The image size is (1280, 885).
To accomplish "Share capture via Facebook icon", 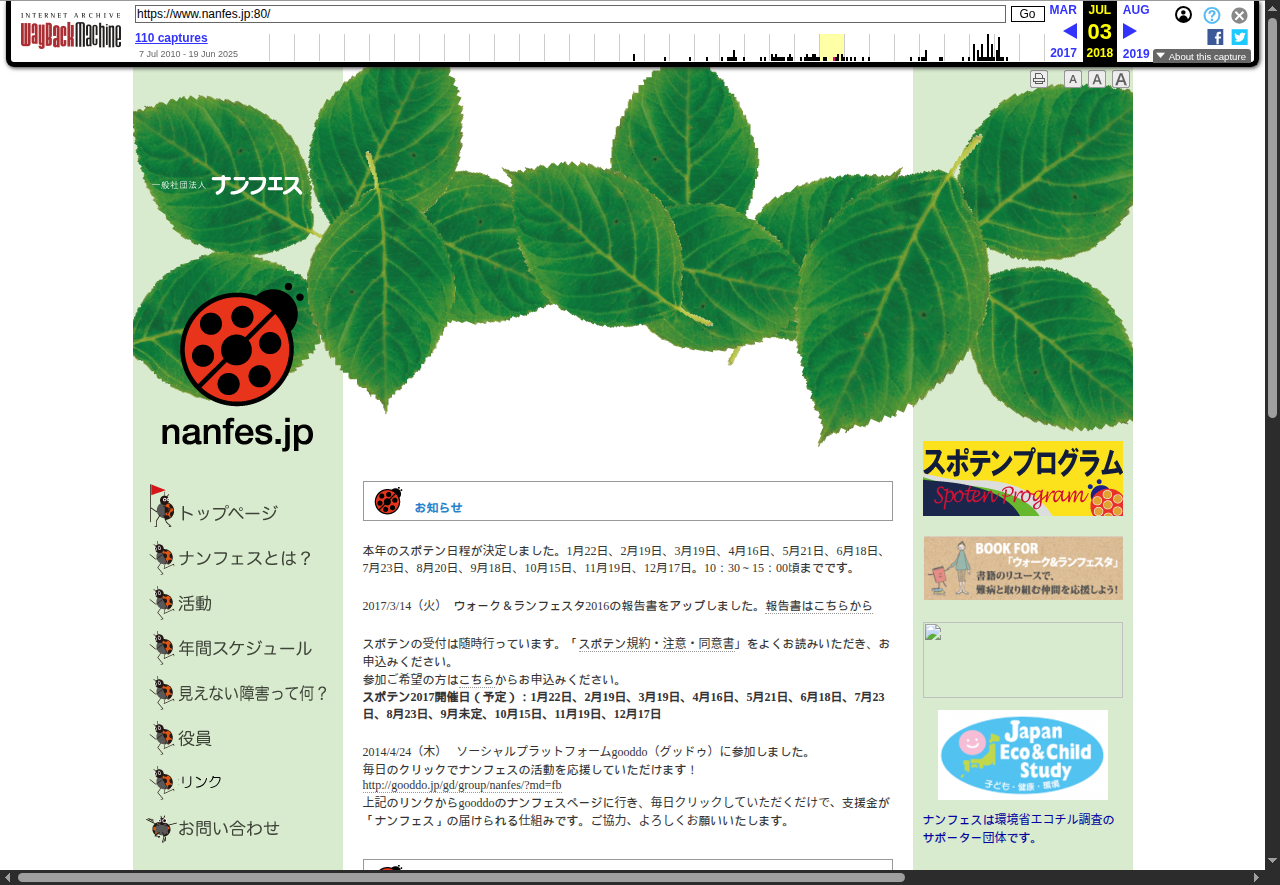I will 1215,37.
